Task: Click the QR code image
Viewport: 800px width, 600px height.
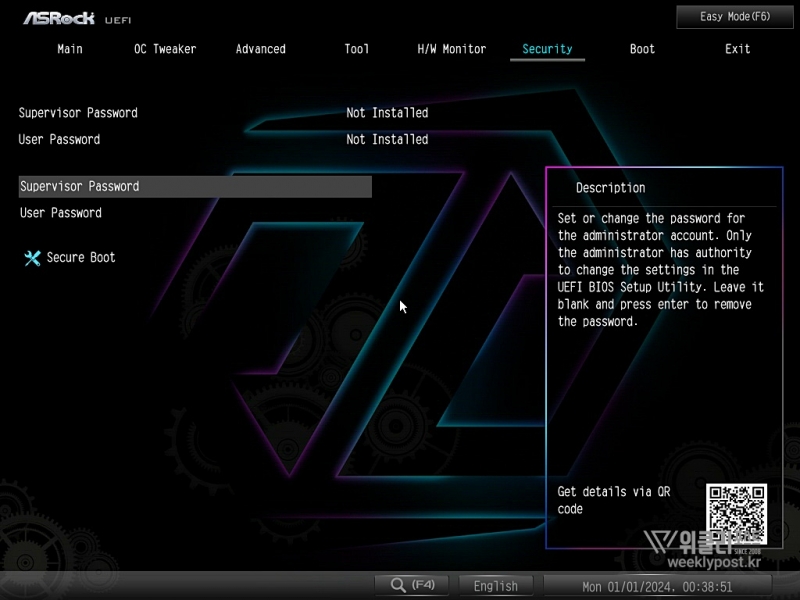Action: tap(736, 514)
